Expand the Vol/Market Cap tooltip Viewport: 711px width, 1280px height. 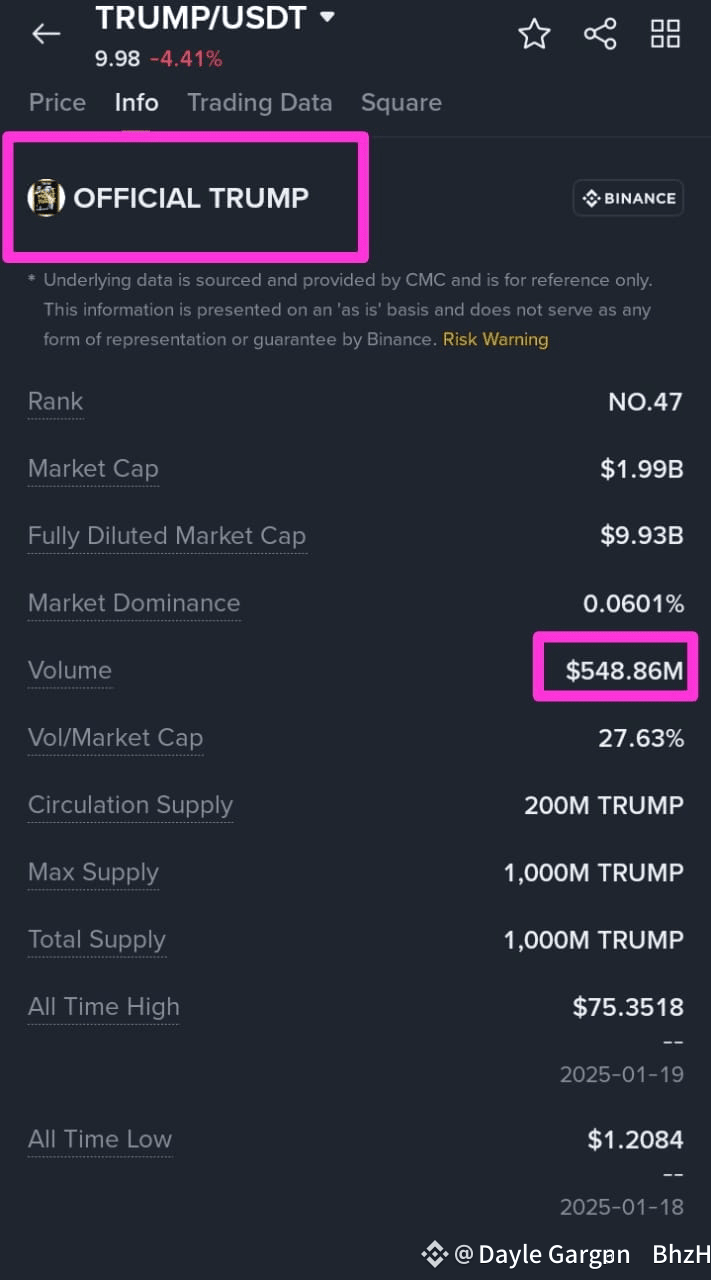(115, 737)
